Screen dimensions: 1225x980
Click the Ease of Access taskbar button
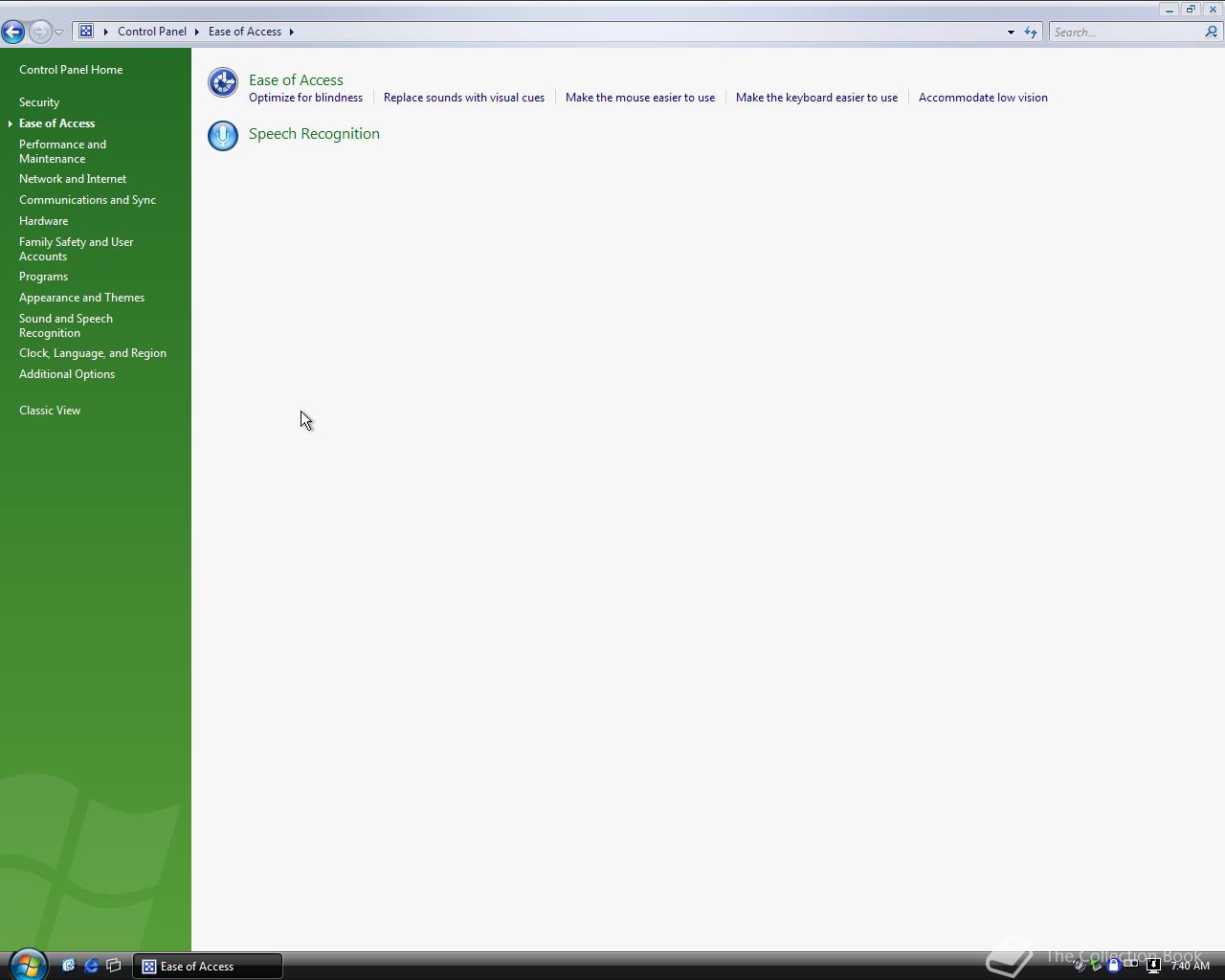coord(208,967)
